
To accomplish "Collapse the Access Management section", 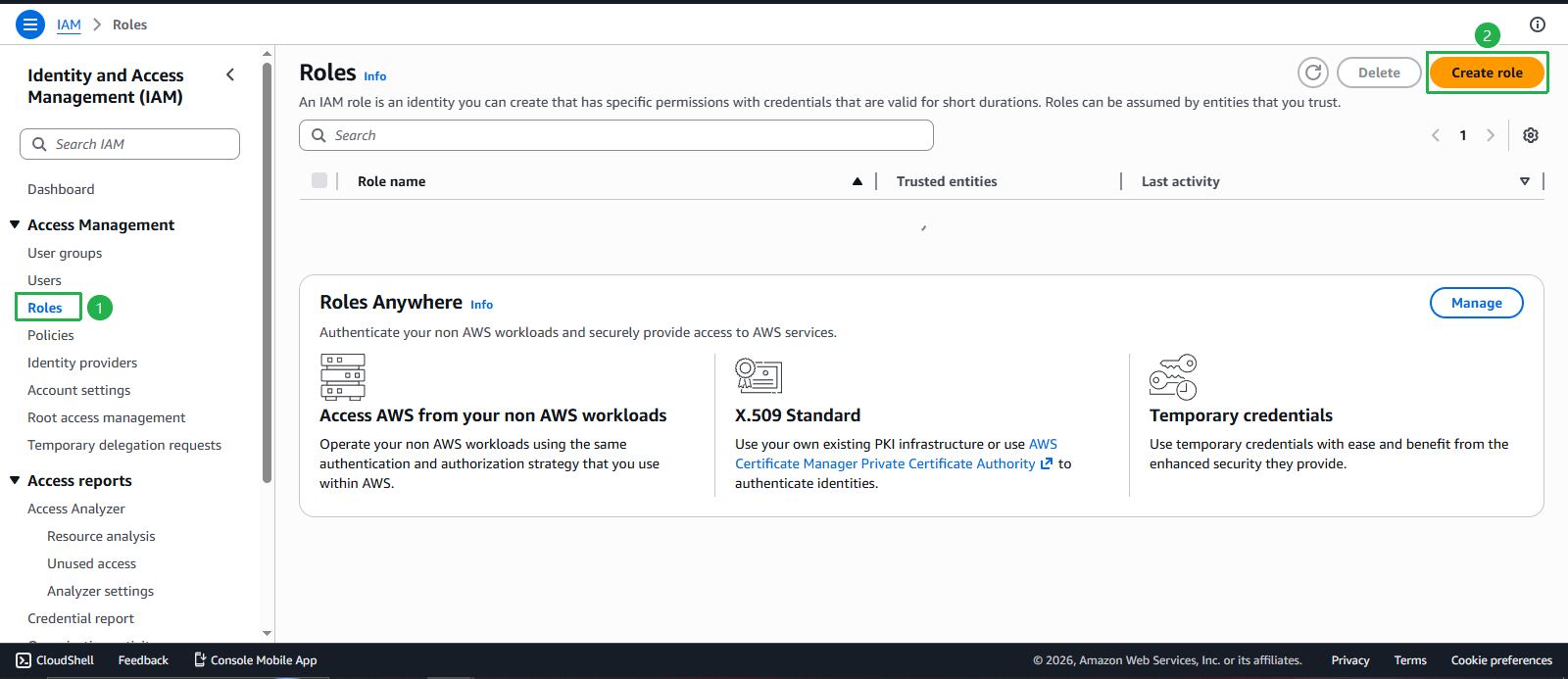I will click(15, 224).
